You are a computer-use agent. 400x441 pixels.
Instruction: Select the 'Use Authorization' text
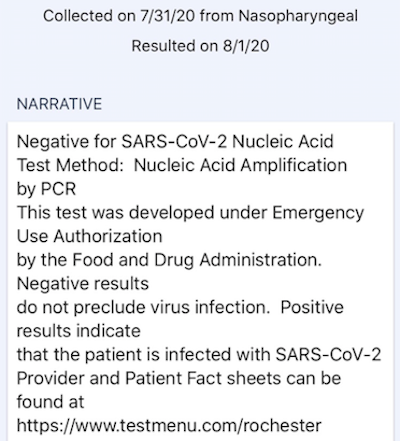(x=90, y=236)
